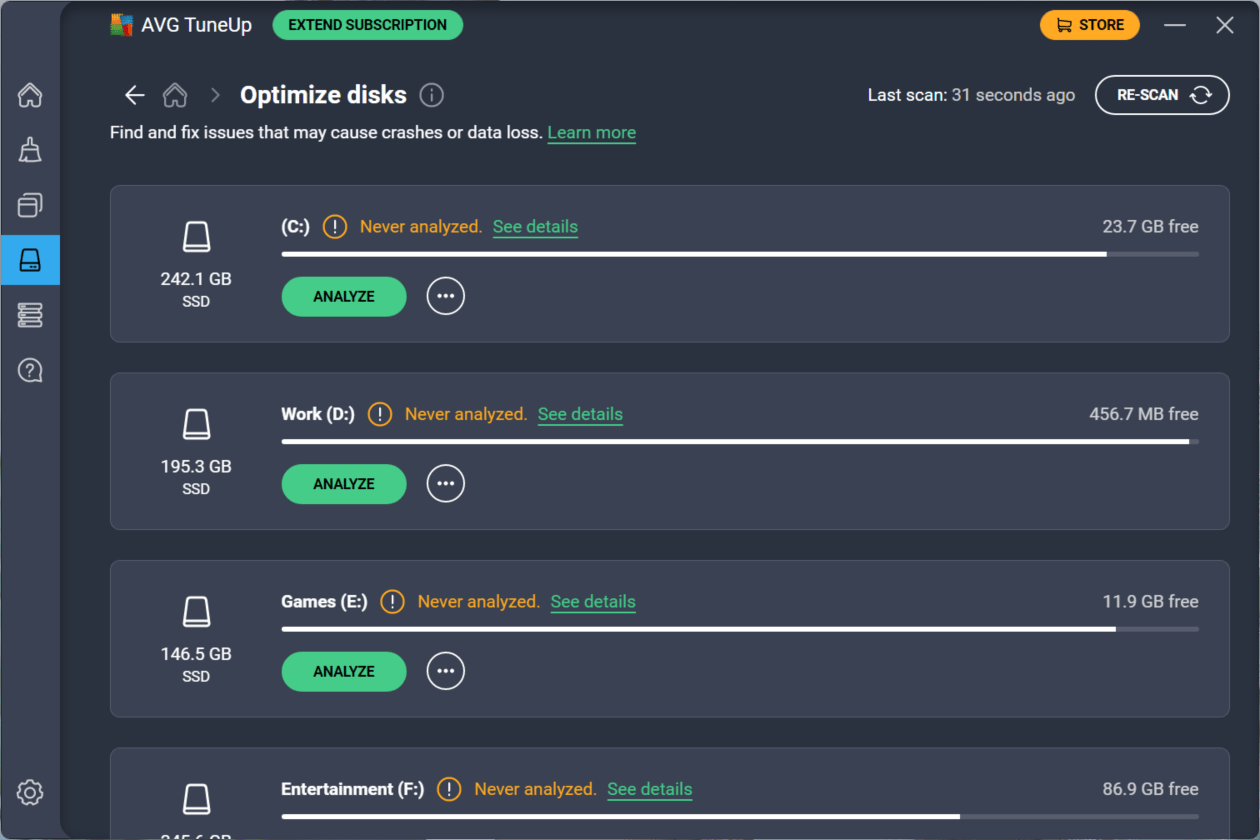Click the back arrow icon
Image resolution: width=1260 pixels, height=840 pixels.
(134, 95)
